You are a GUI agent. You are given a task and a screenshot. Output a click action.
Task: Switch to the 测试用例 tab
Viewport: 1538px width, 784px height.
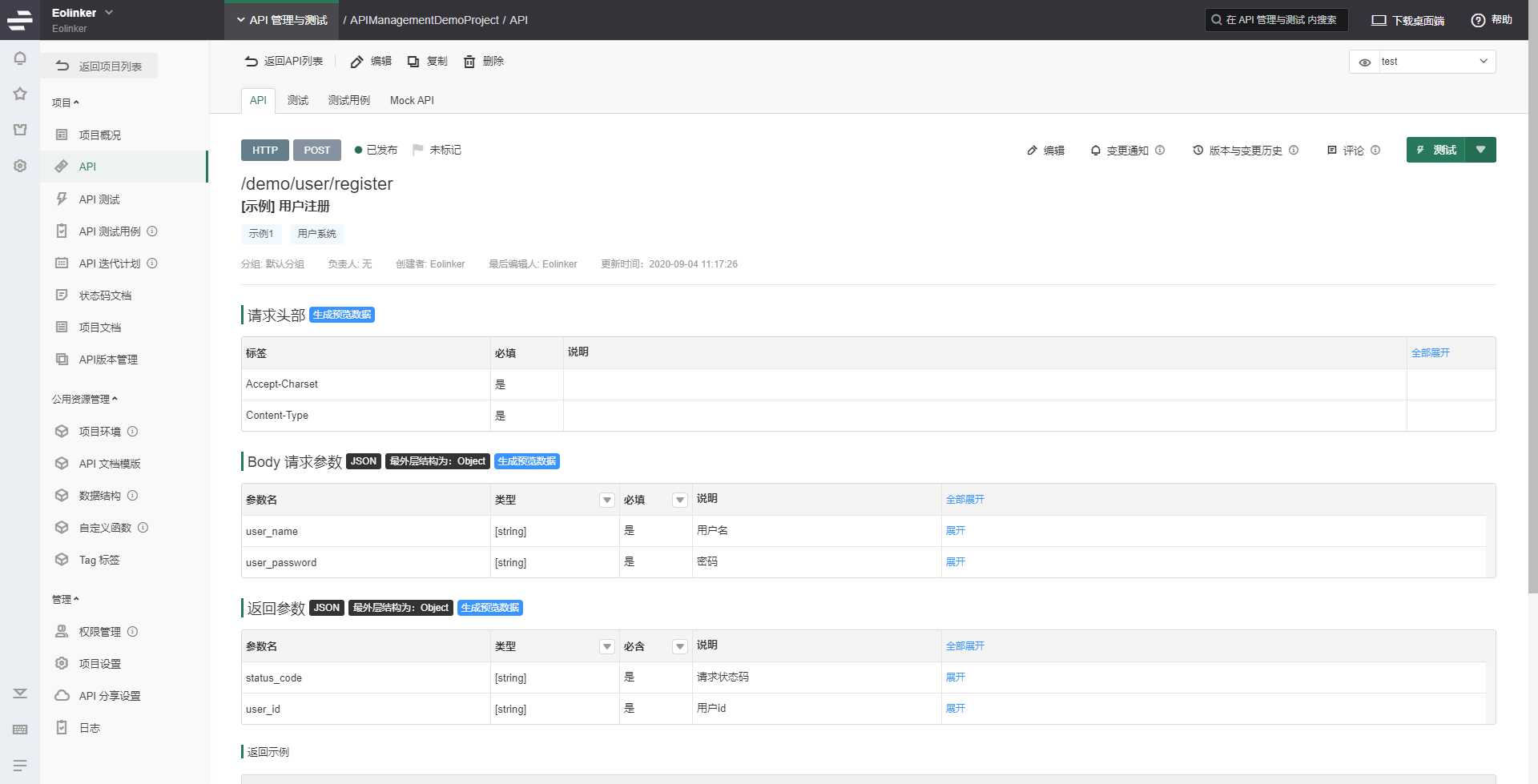(349, 100)
